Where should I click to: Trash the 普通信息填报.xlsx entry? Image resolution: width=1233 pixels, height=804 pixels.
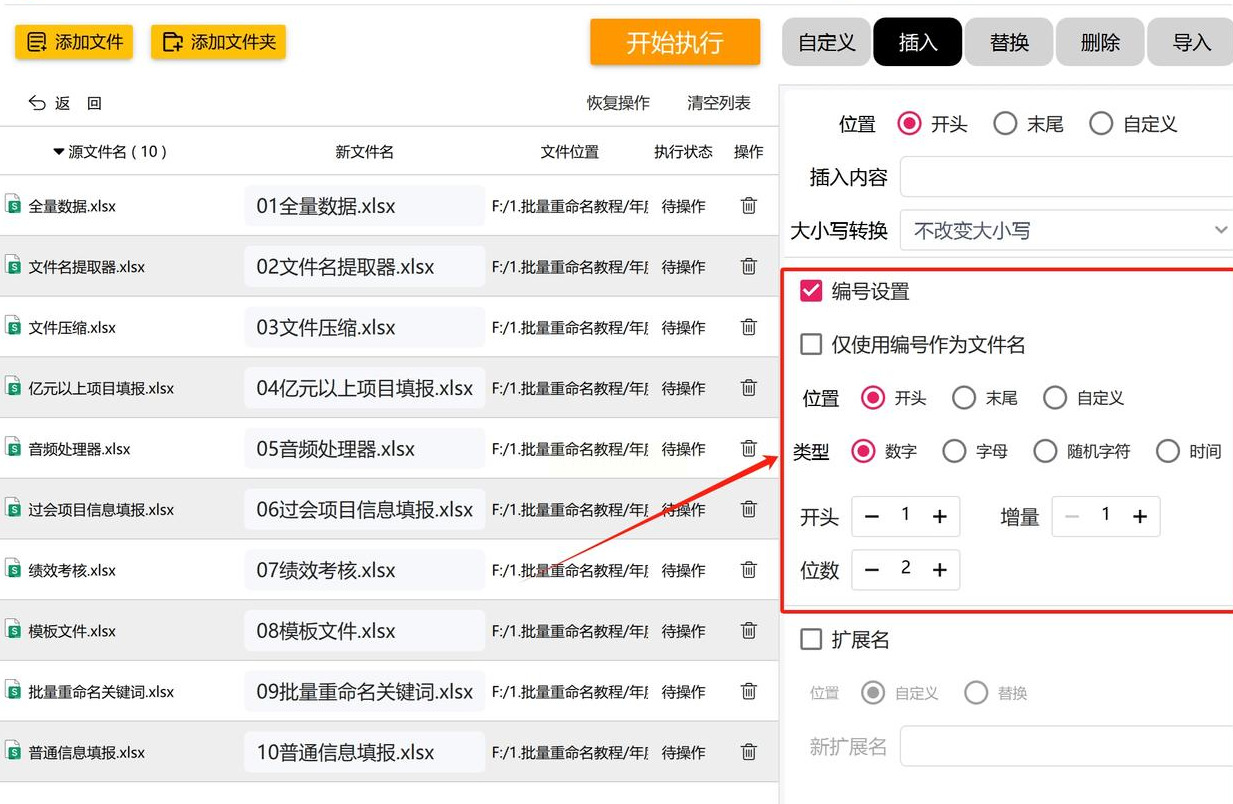(748, 752)
